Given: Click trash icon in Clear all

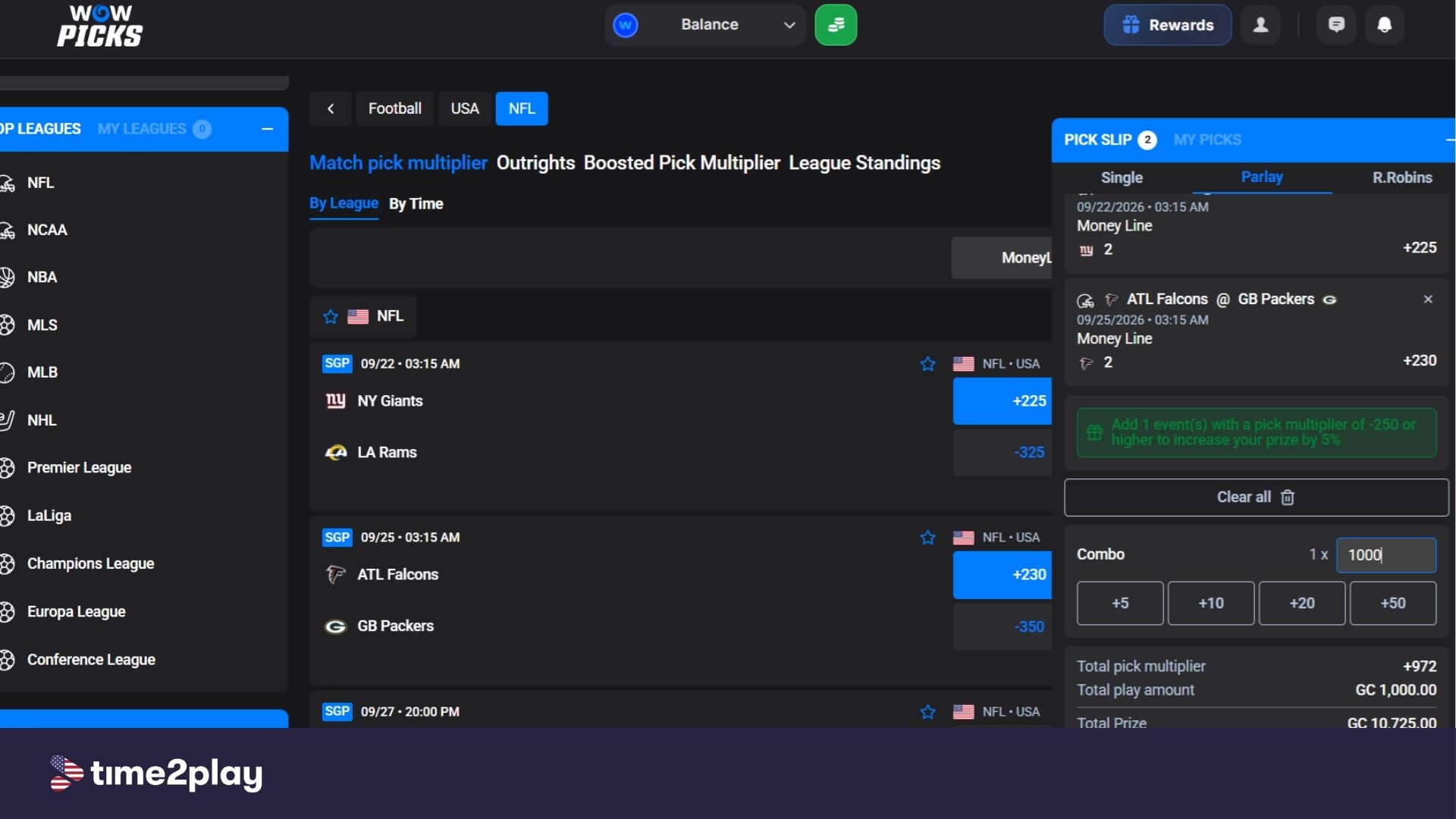Looking at the screenshot, I should pos(1288,497).
